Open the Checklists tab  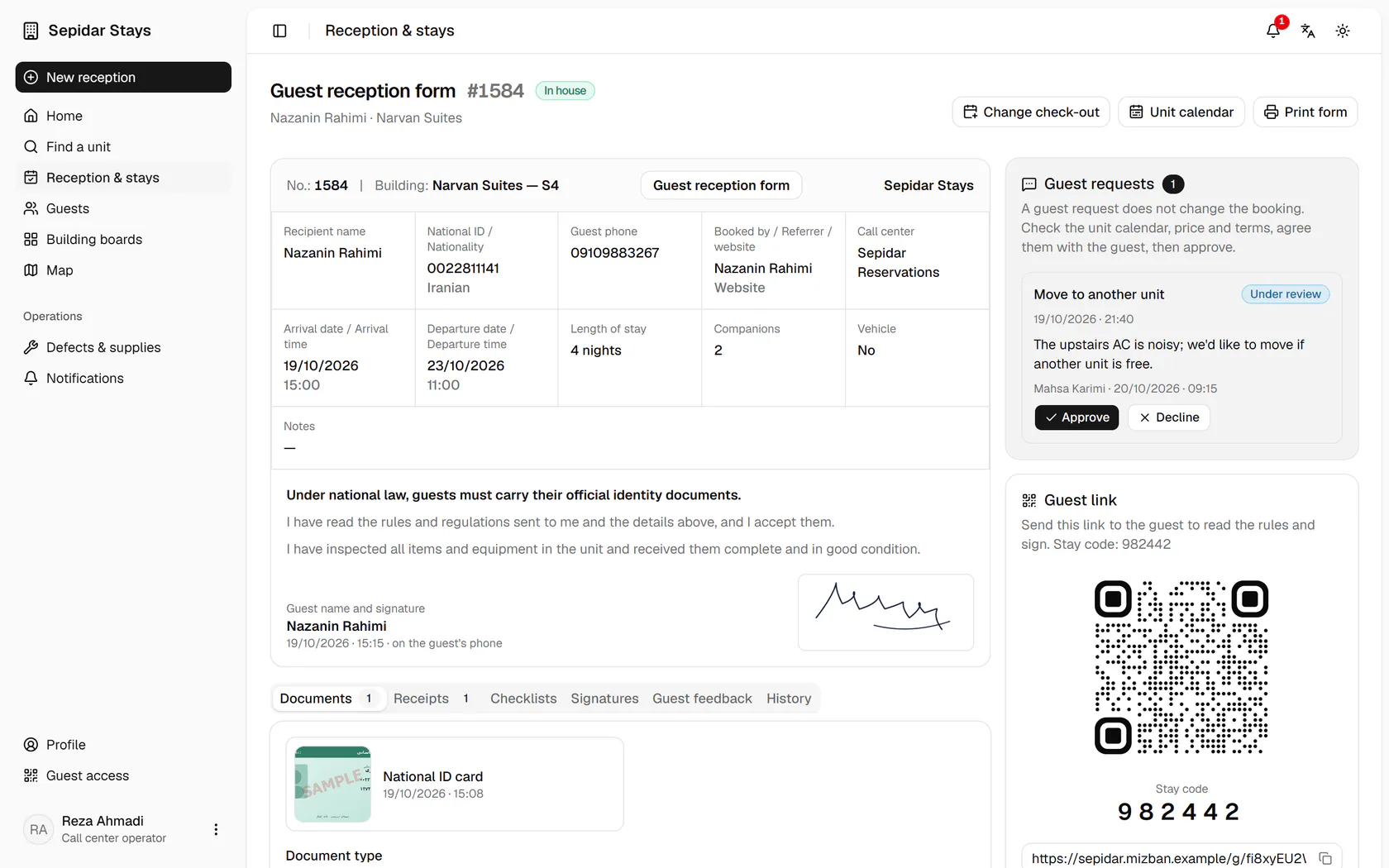pos(523,699)
